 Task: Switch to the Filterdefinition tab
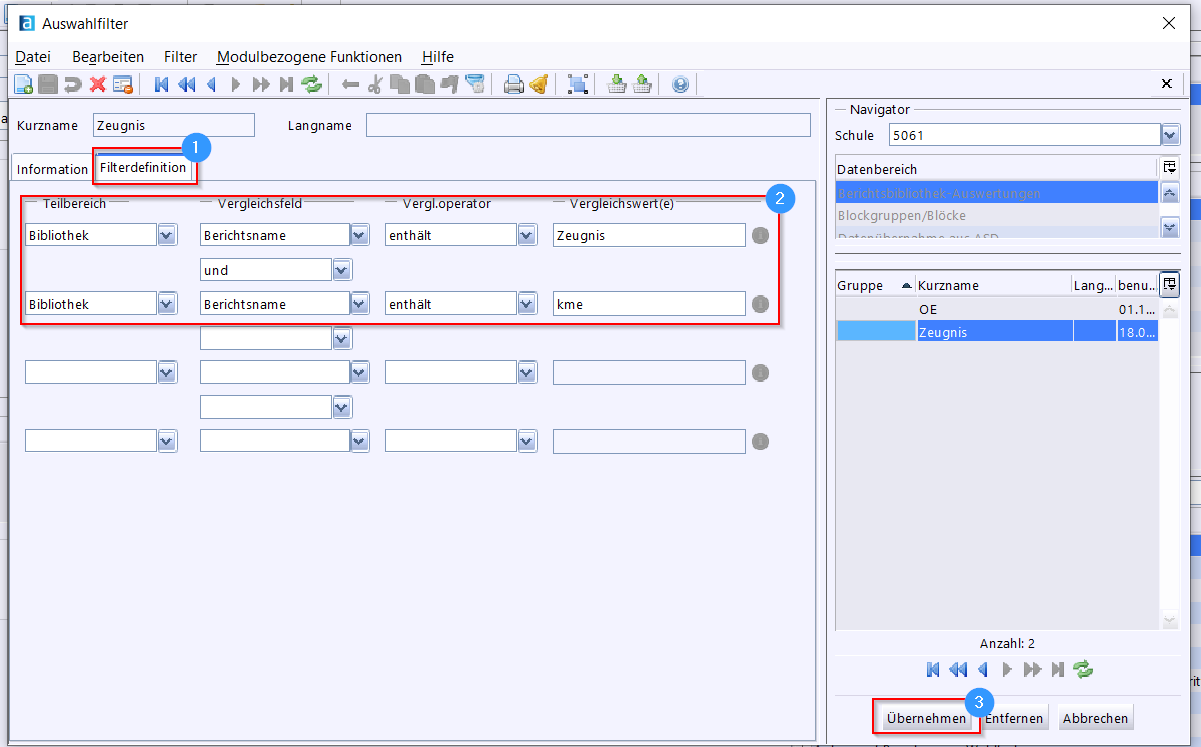tap(143, 168)
